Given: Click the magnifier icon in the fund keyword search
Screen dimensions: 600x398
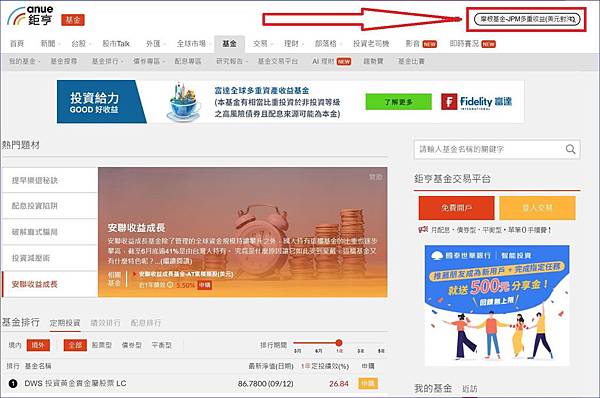Looking at the screenshot, I should 570,149.
